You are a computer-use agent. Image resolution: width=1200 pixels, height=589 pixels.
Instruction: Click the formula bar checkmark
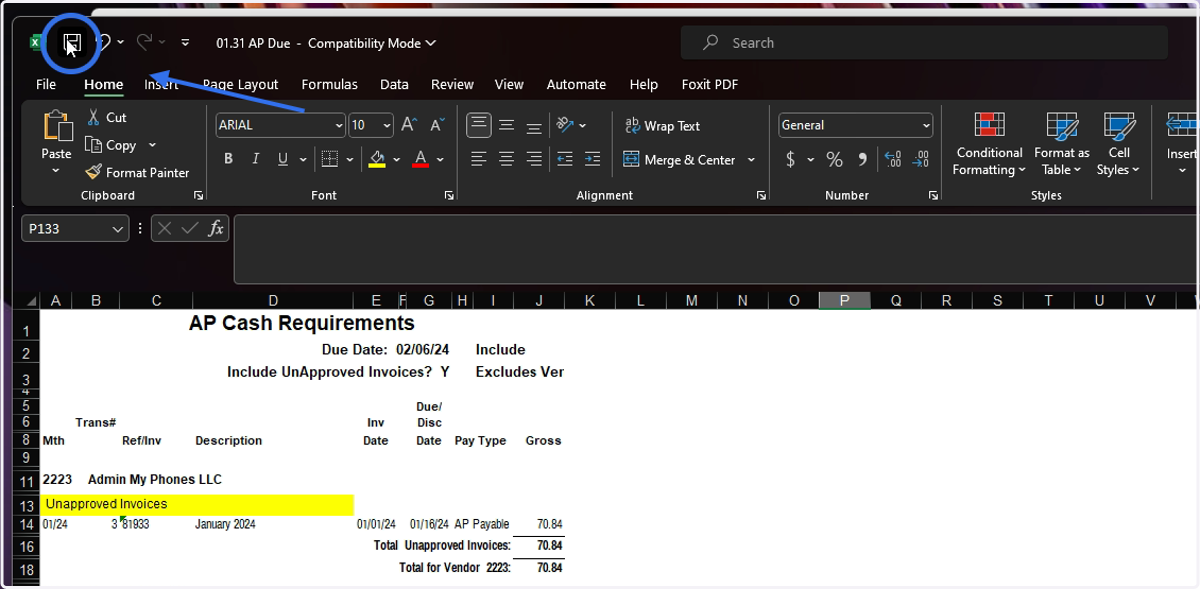pos(190,228)
